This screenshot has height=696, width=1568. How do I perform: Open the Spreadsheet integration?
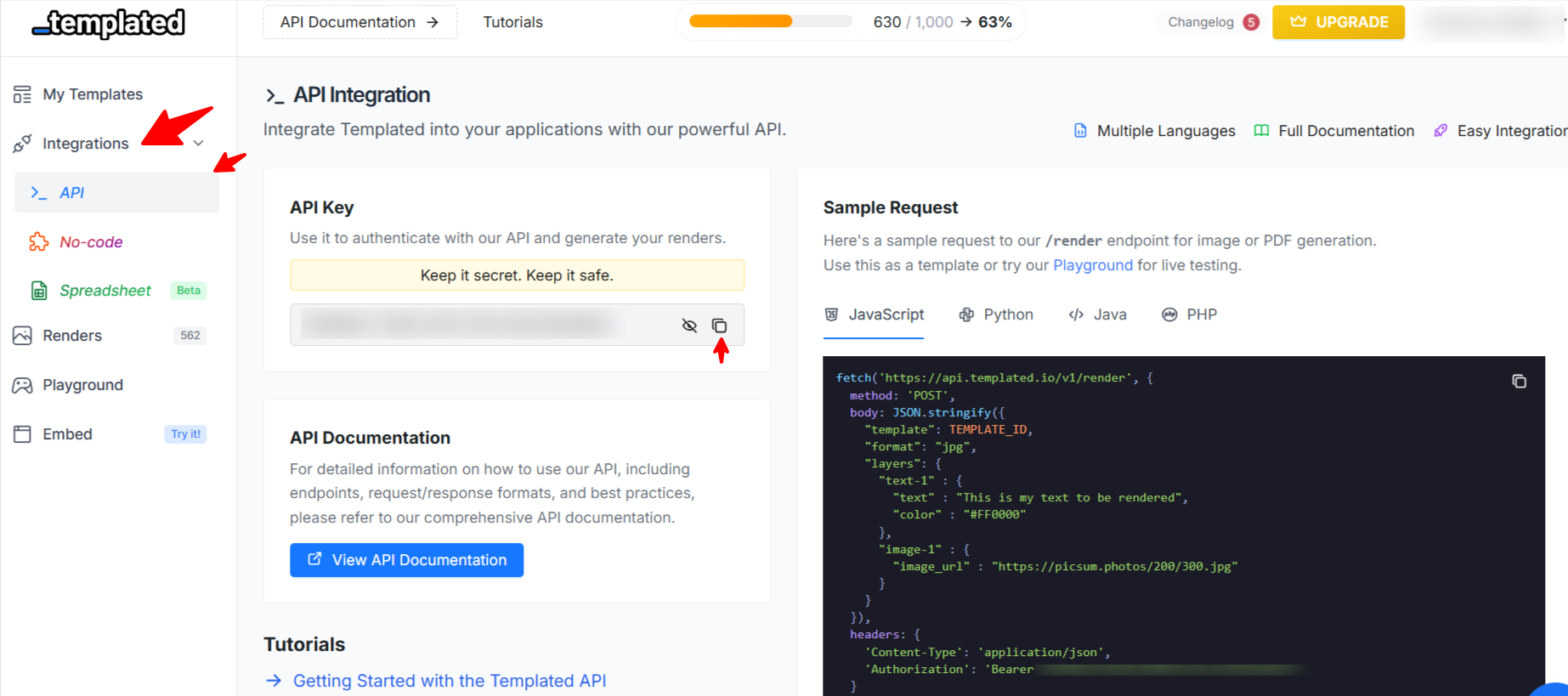(105, 291)
